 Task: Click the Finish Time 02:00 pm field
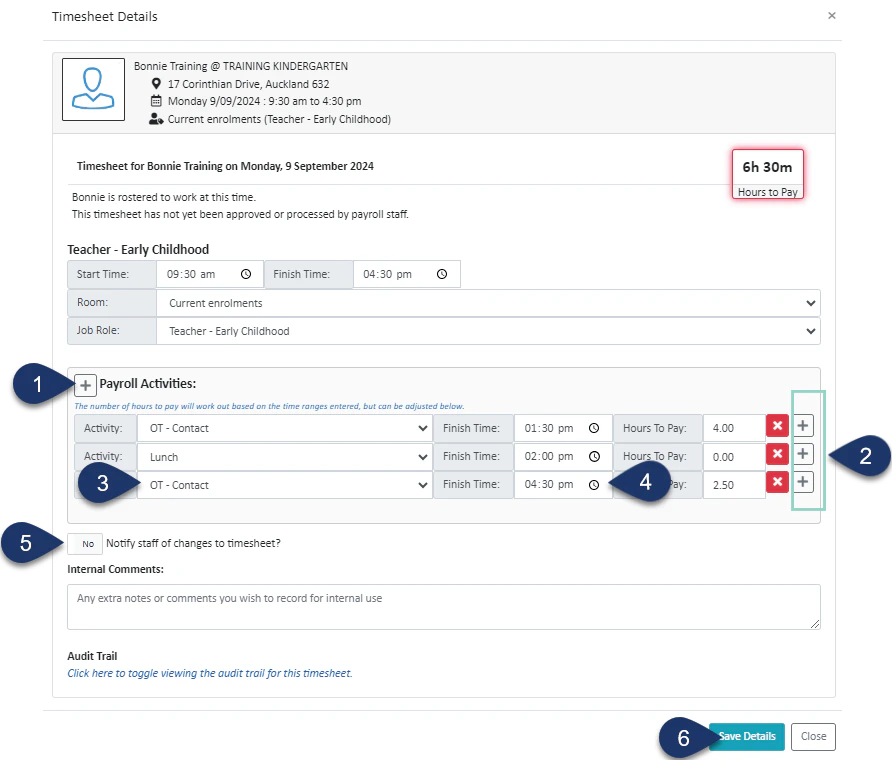(x=563, y=457)
